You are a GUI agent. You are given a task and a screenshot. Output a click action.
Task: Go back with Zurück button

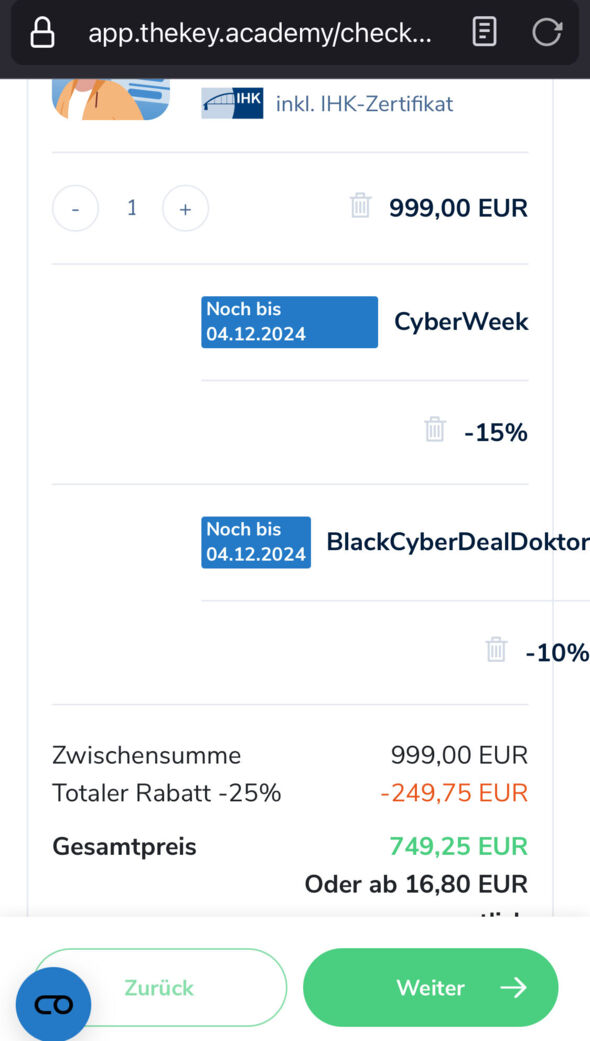click(159, 987)
